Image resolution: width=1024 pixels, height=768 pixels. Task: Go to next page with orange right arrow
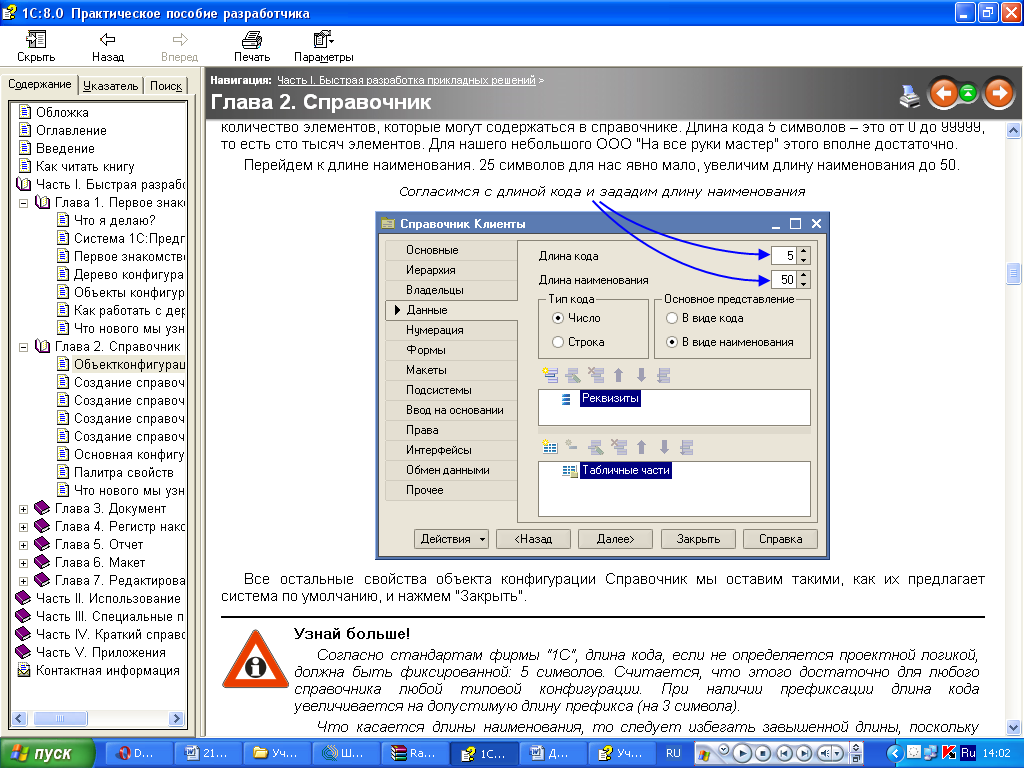click(x=998, y=93)
